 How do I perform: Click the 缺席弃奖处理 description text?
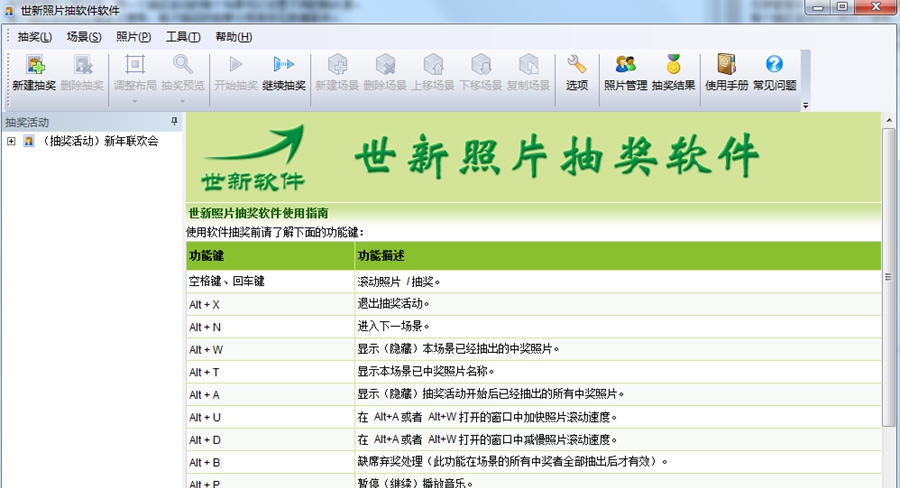click(x=512, y=462)
